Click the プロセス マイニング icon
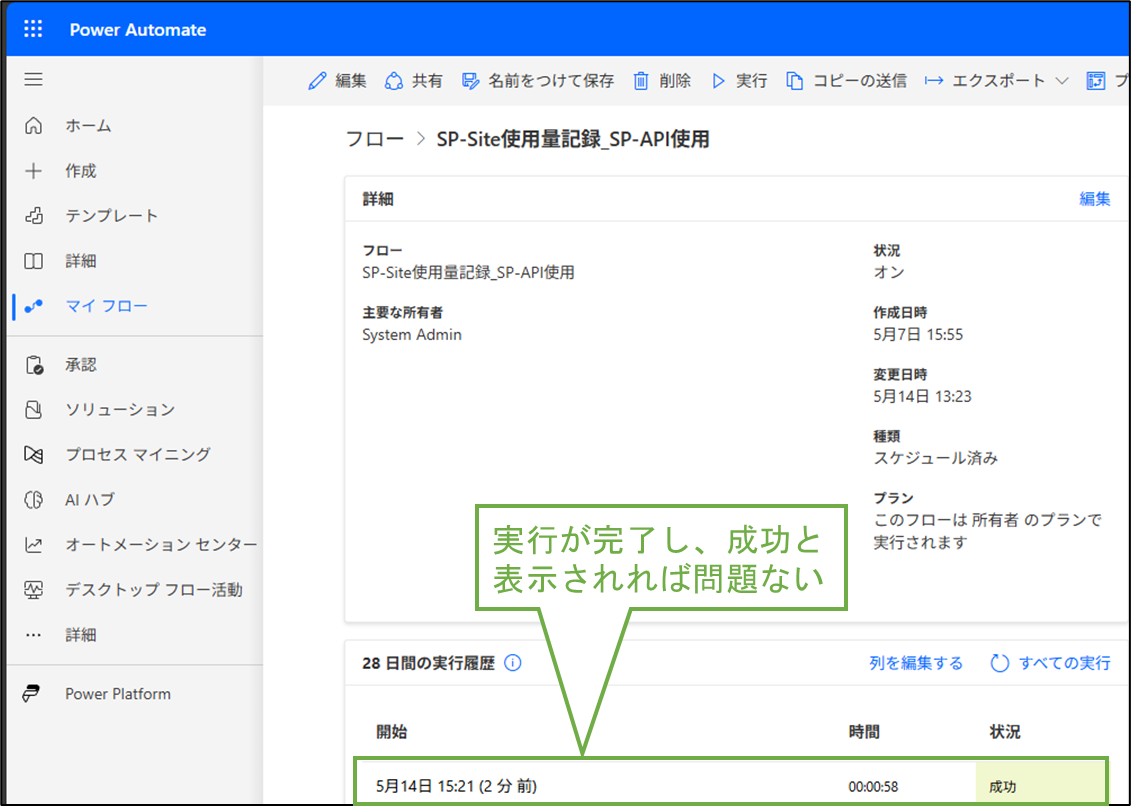Viewport: 1131px width, 806px height. (33, 455)
